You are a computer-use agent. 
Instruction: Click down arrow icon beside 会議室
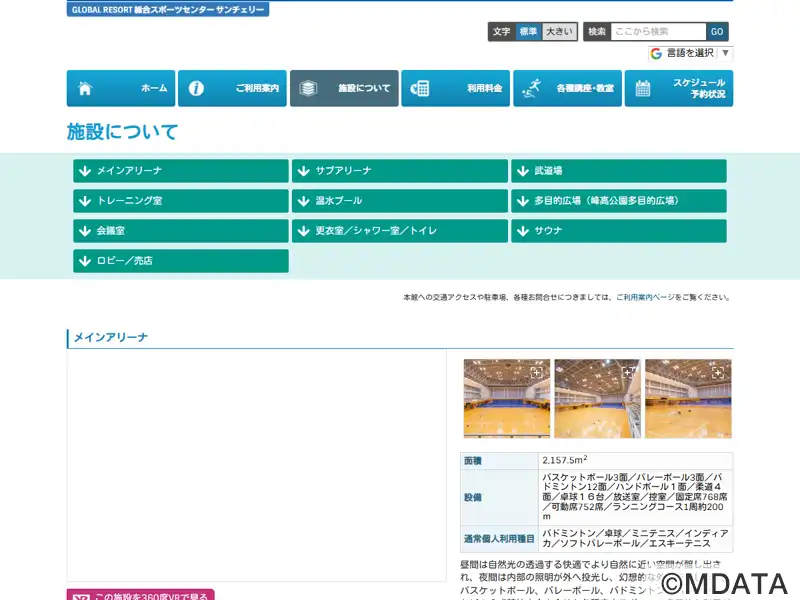click(x=85, y=231)
